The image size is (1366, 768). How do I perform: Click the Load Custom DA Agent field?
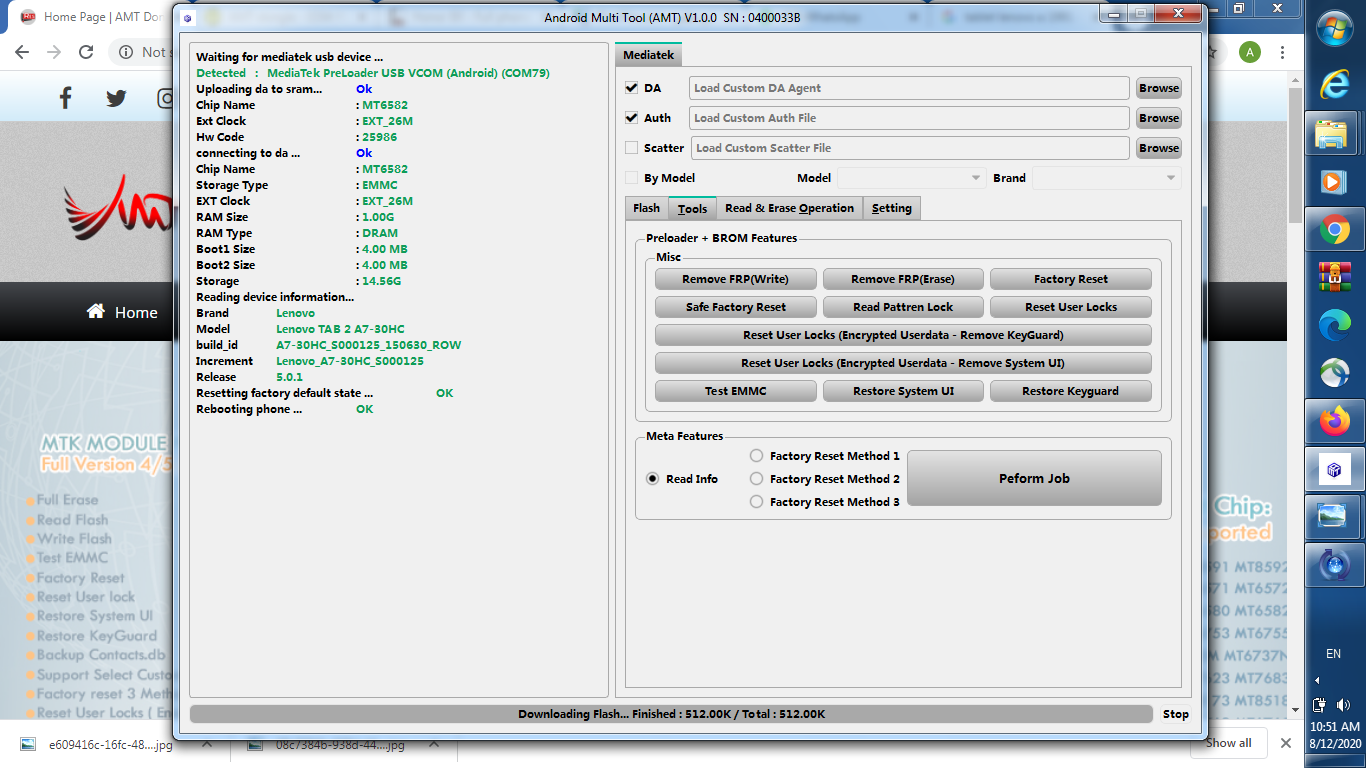pos(909,88)
